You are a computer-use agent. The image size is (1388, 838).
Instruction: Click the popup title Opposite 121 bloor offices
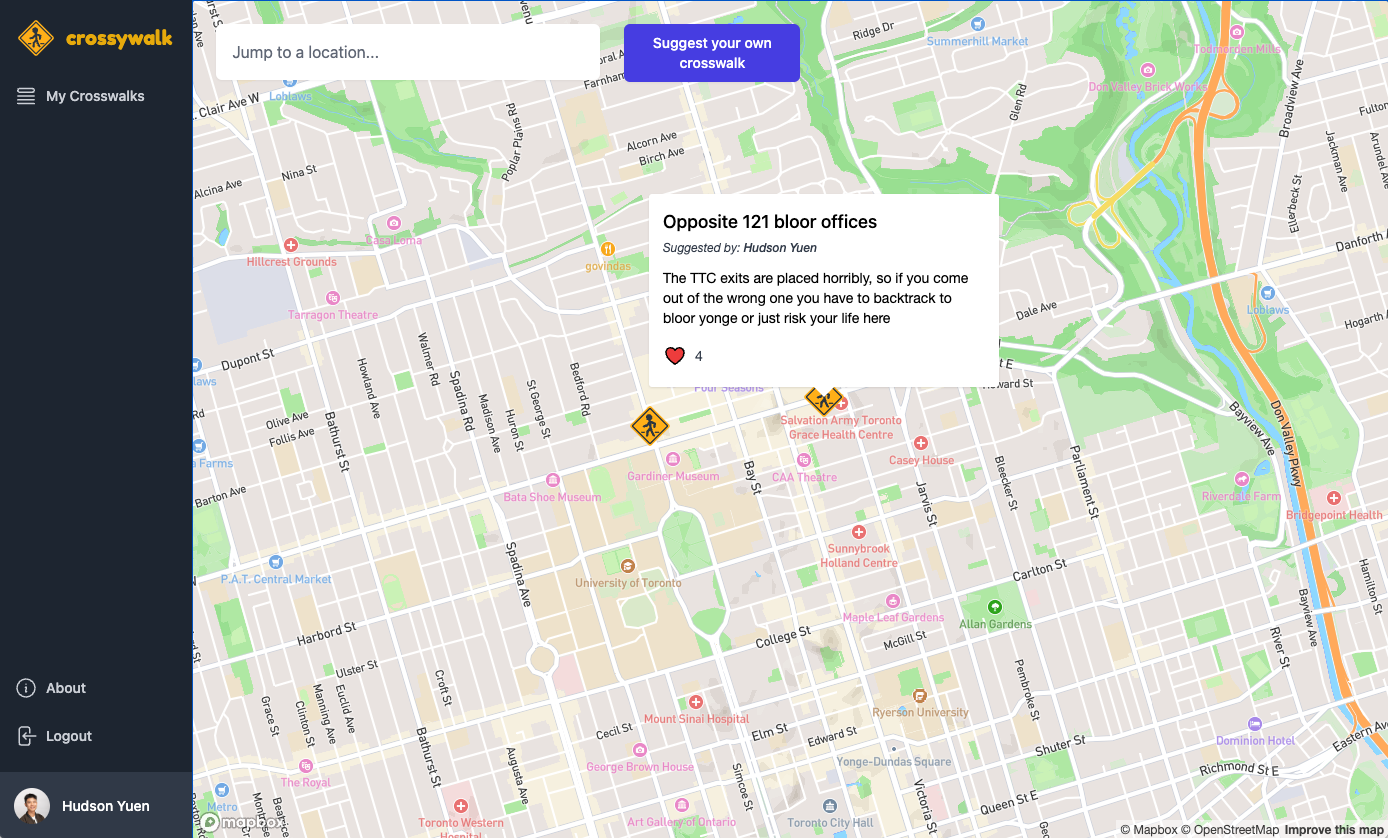tap(769, 221)
